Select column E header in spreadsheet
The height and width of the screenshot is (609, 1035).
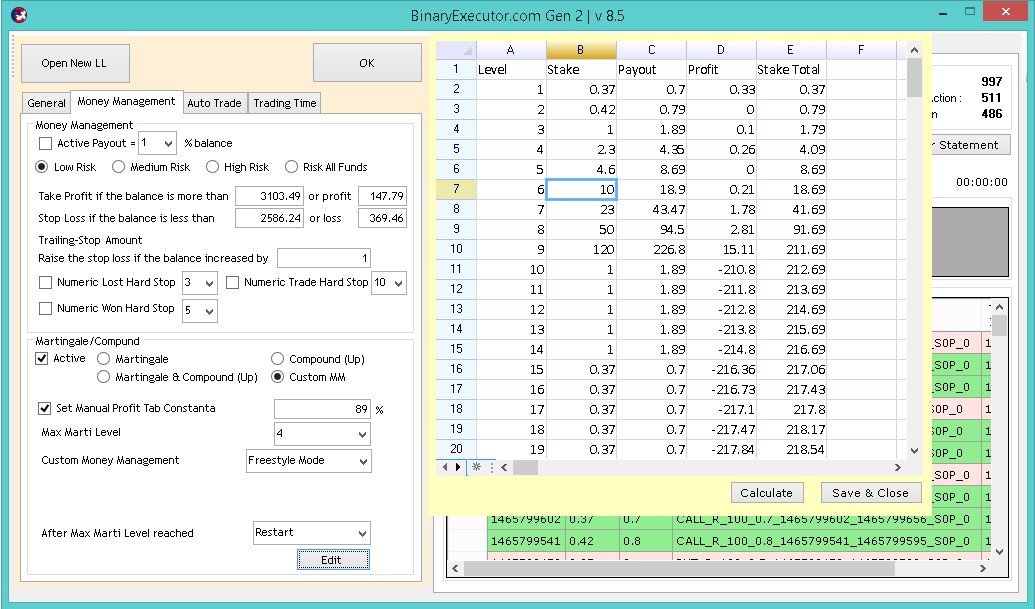coord(791,50)
